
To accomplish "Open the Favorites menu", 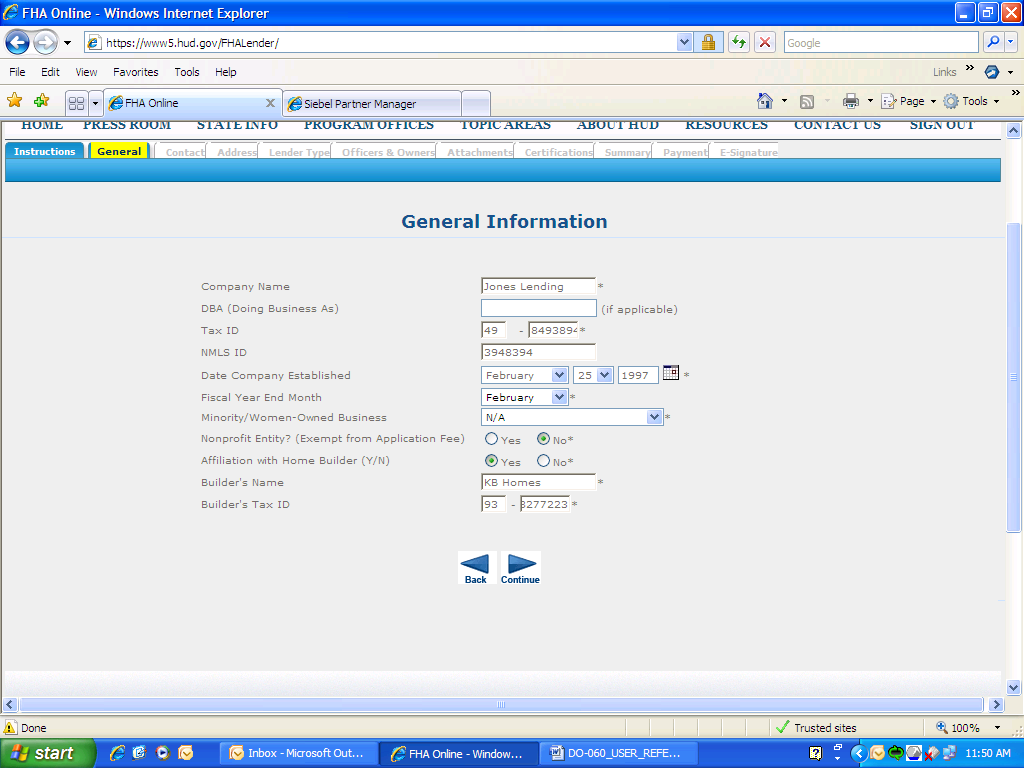I will pos(136,72).
